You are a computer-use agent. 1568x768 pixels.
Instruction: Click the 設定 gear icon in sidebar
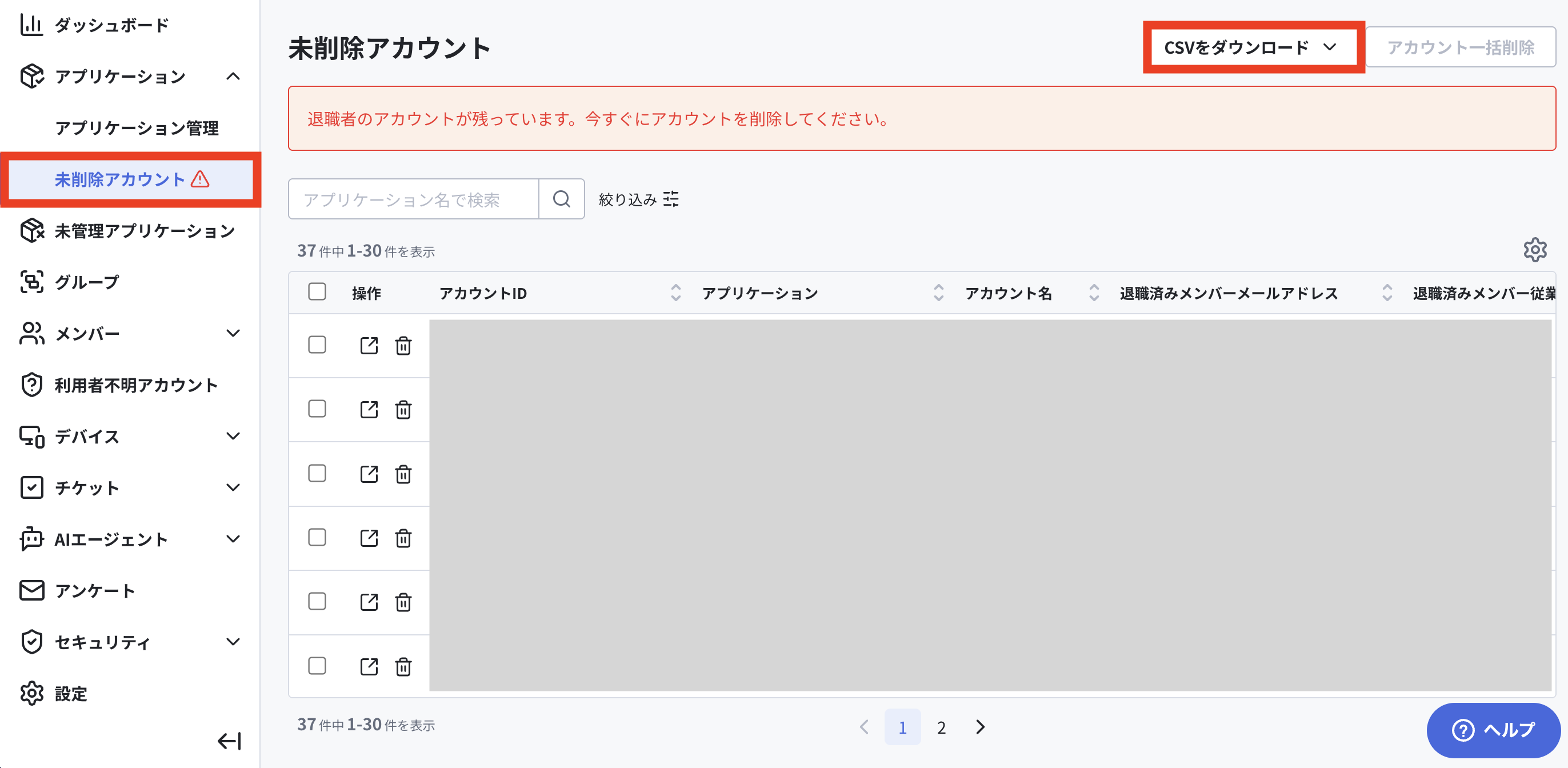tap(31, 693)
